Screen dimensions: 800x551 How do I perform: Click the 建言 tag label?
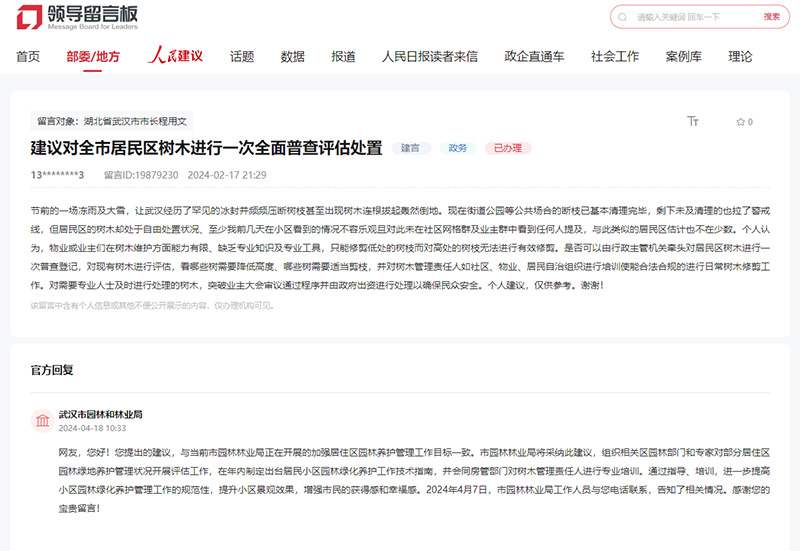click(411, 148)
